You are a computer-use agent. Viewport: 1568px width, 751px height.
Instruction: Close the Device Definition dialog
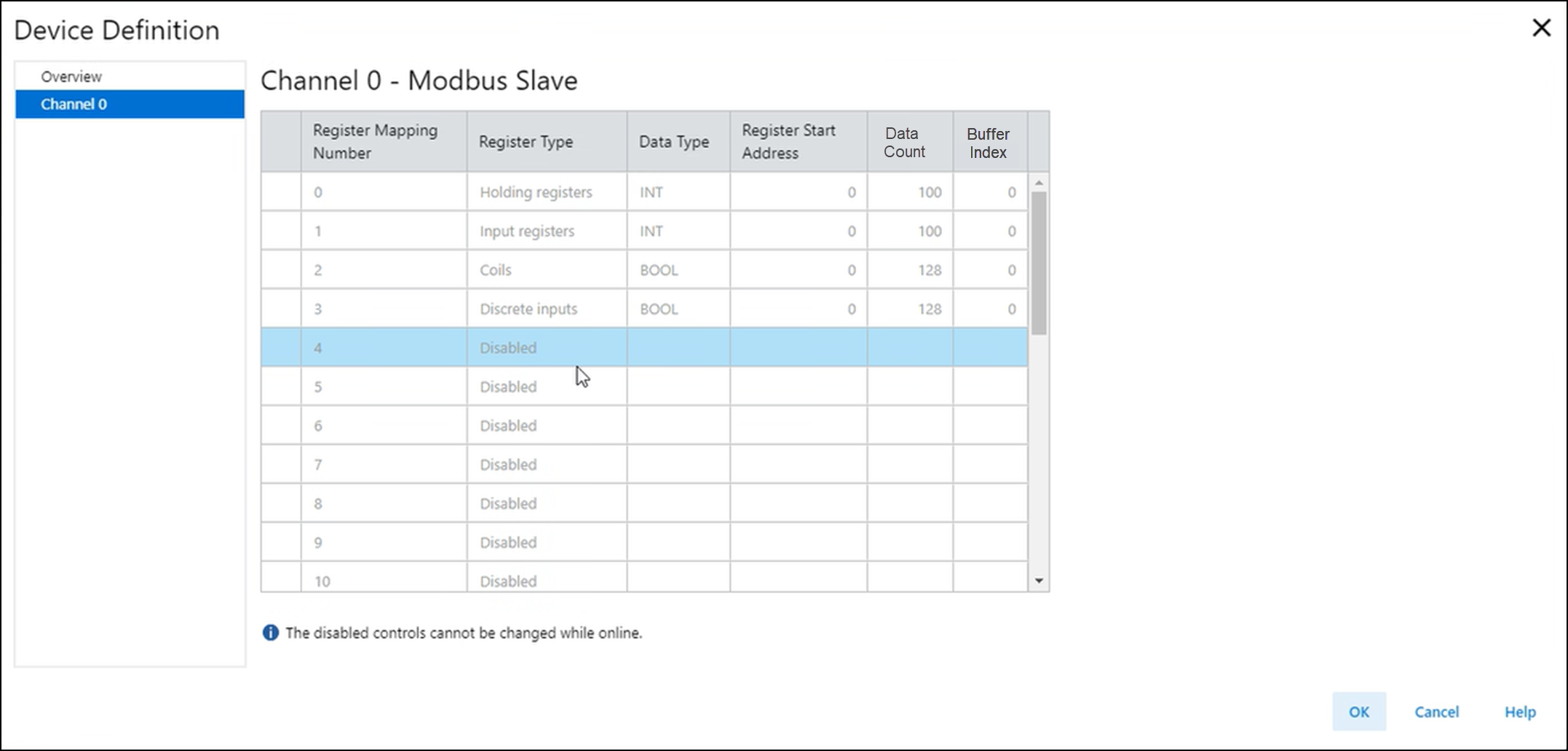(1541, 28)
